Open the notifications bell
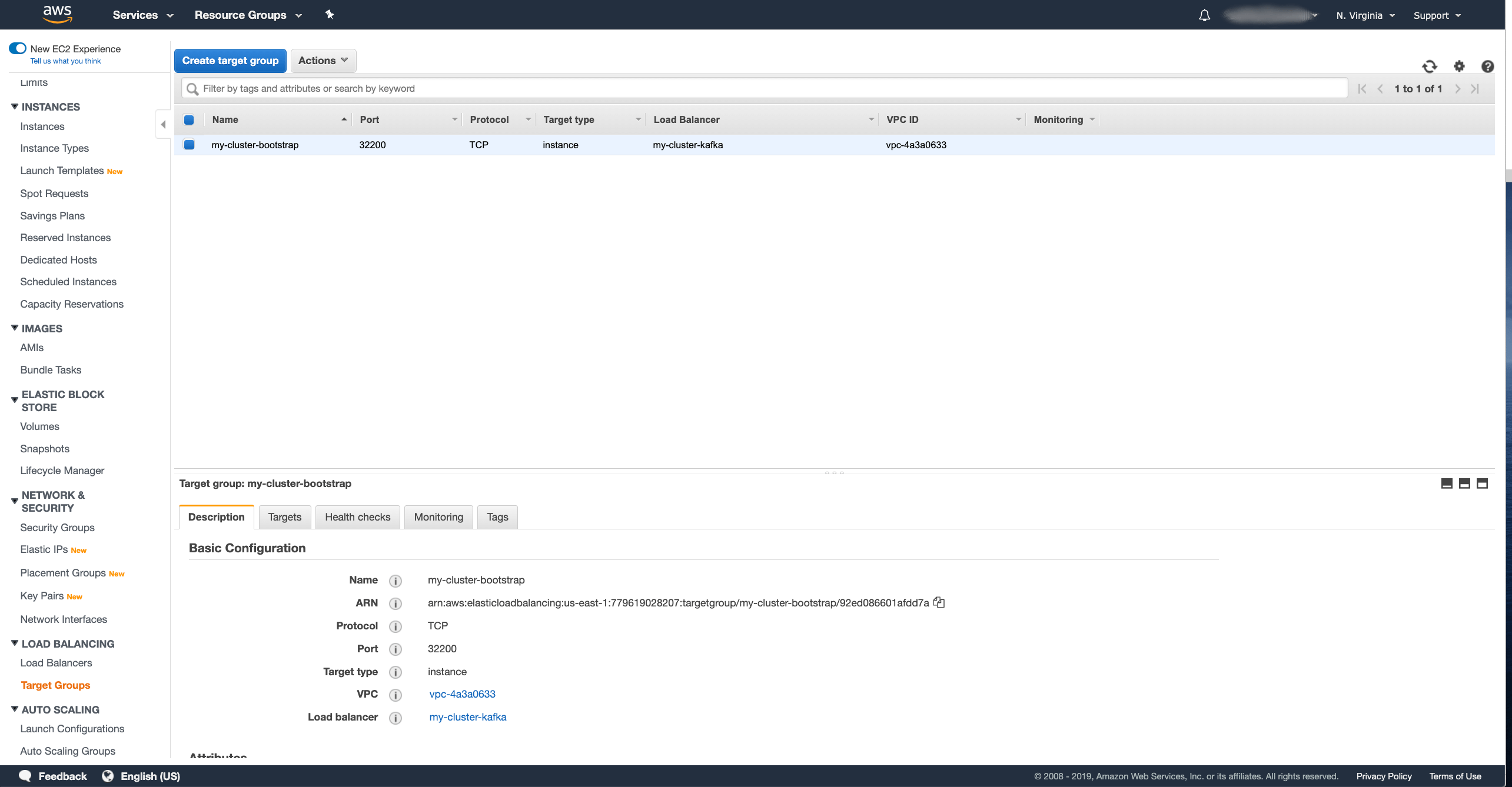Screen dimensions: 1512x787 coord(1204,15)
